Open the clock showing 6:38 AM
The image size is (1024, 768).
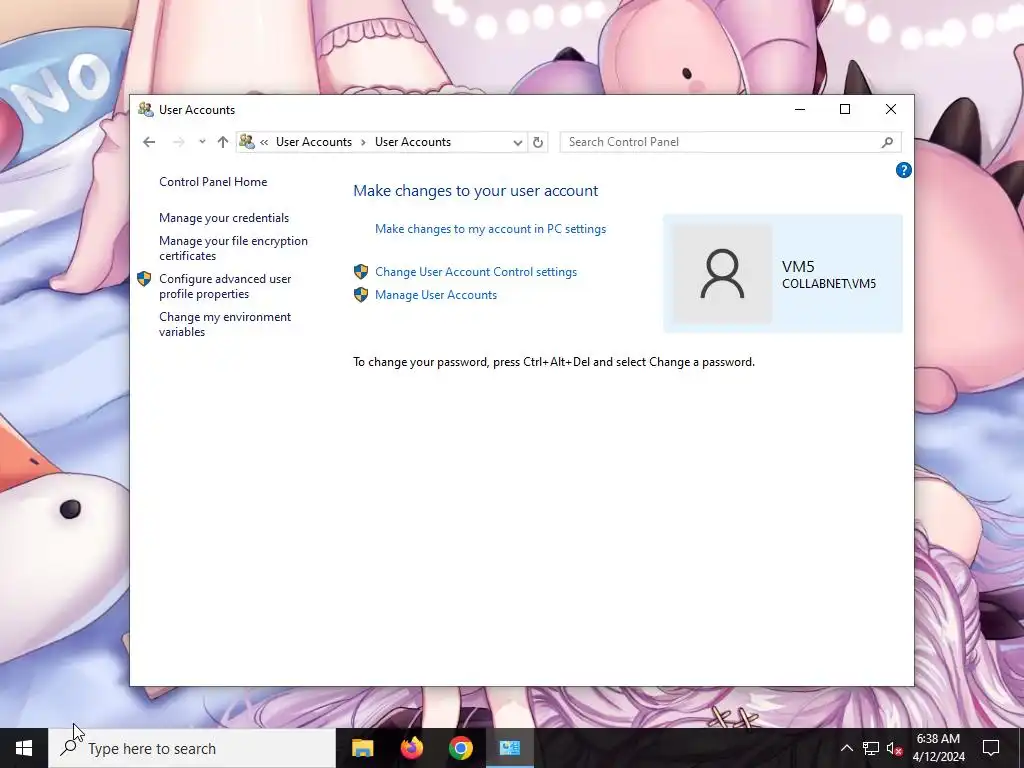(x=938, y=748)
